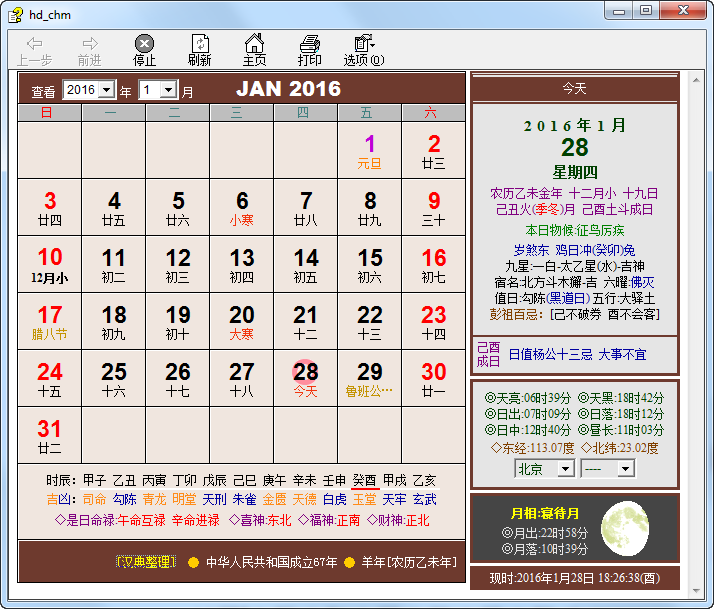The image size is (714, 609).
Task: Select January 23 十四 cell
Action: click(434, 322)
